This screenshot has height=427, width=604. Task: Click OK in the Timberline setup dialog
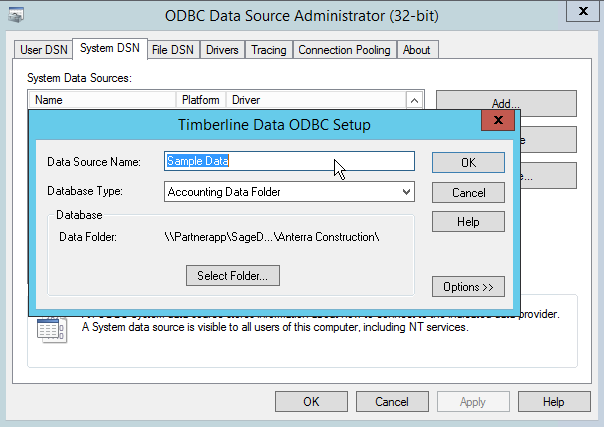click(x=468, y=162)
